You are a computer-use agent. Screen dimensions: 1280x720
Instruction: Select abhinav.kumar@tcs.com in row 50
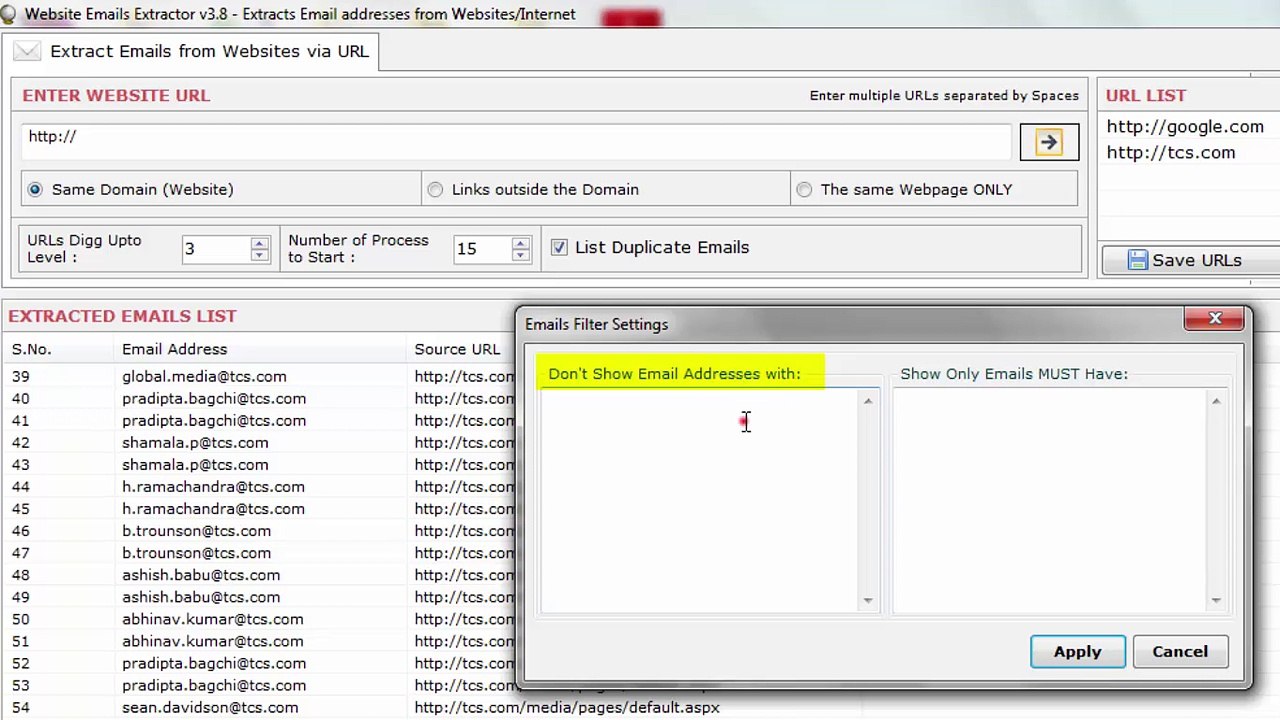pyautogui.click(x=212, y=619)
